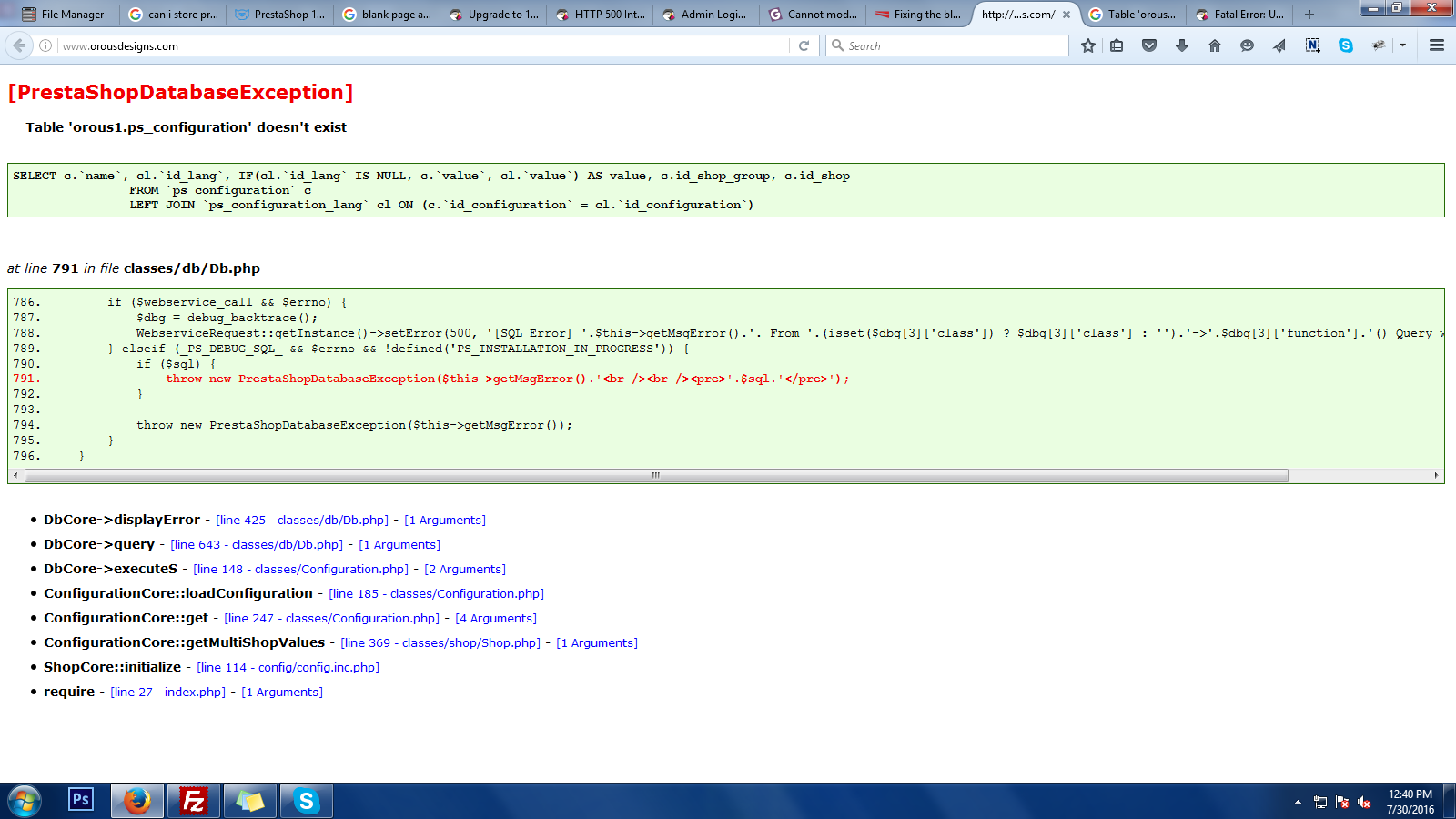Open the taskbar clock showing 12:40 PM

[1410, 802]
